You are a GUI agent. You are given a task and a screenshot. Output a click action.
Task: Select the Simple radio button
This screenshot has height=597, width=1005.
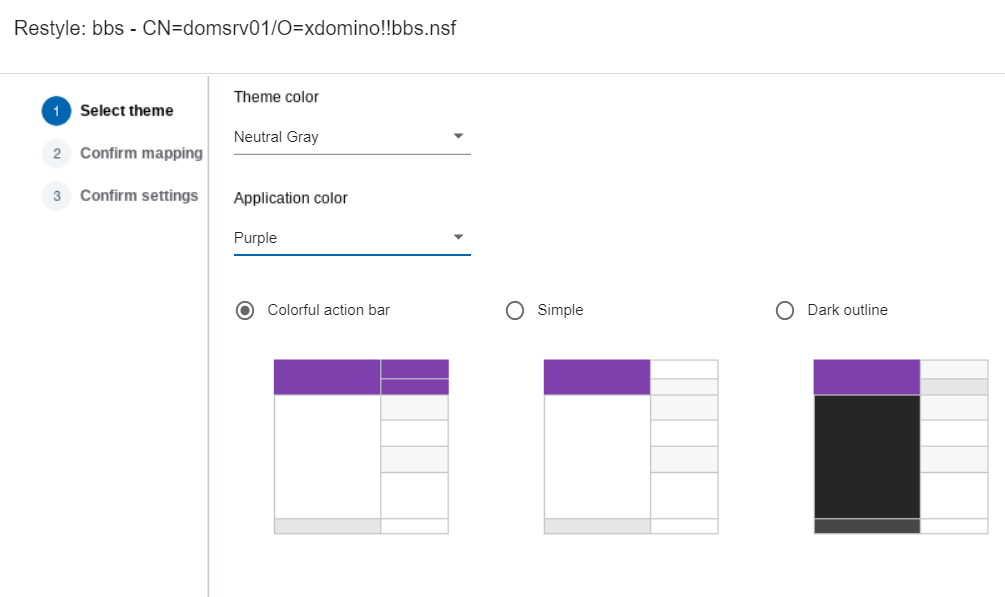(515, 310)
